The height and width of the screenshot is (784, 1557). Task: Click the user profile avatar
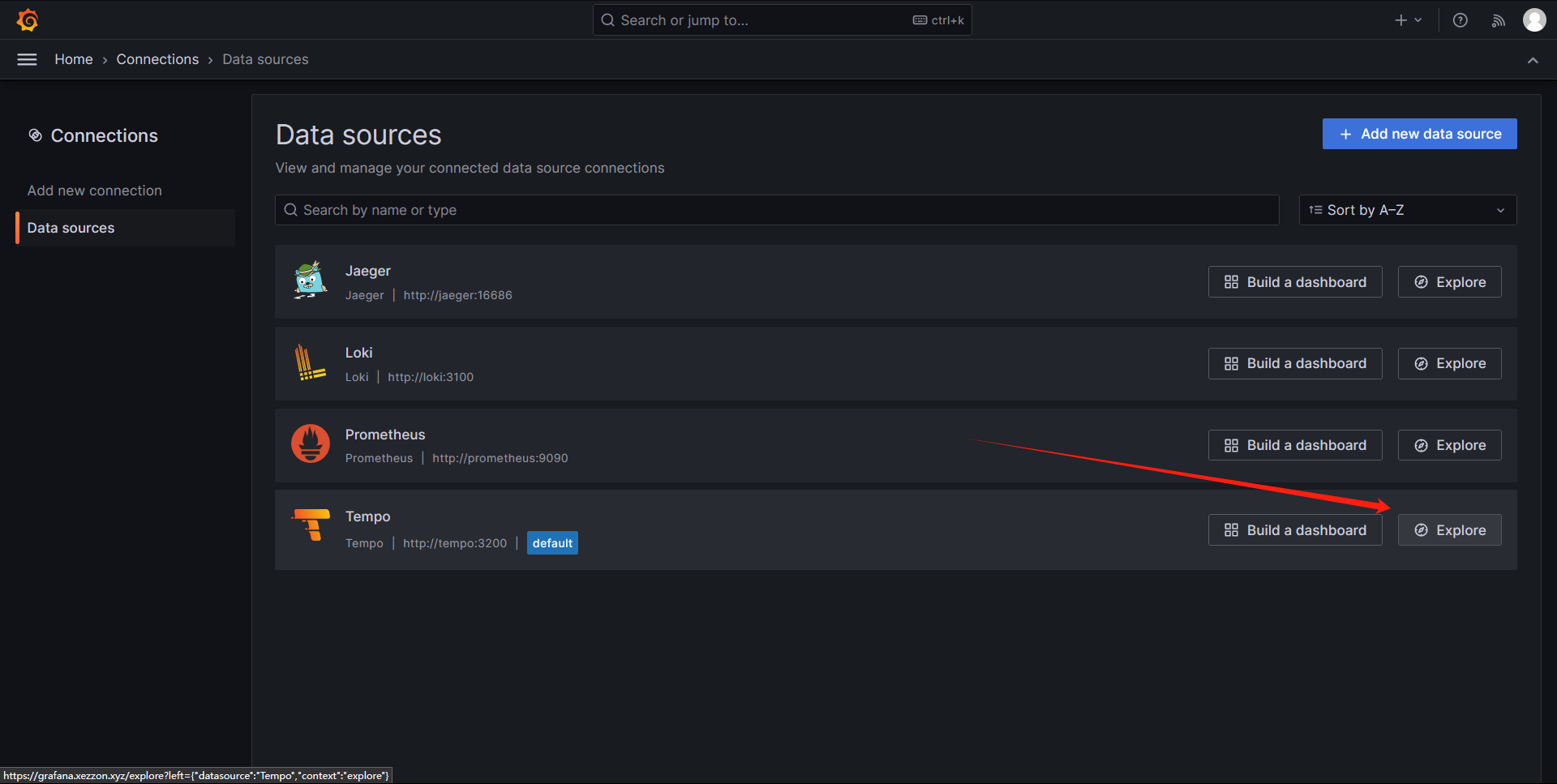click(1533, 20)
